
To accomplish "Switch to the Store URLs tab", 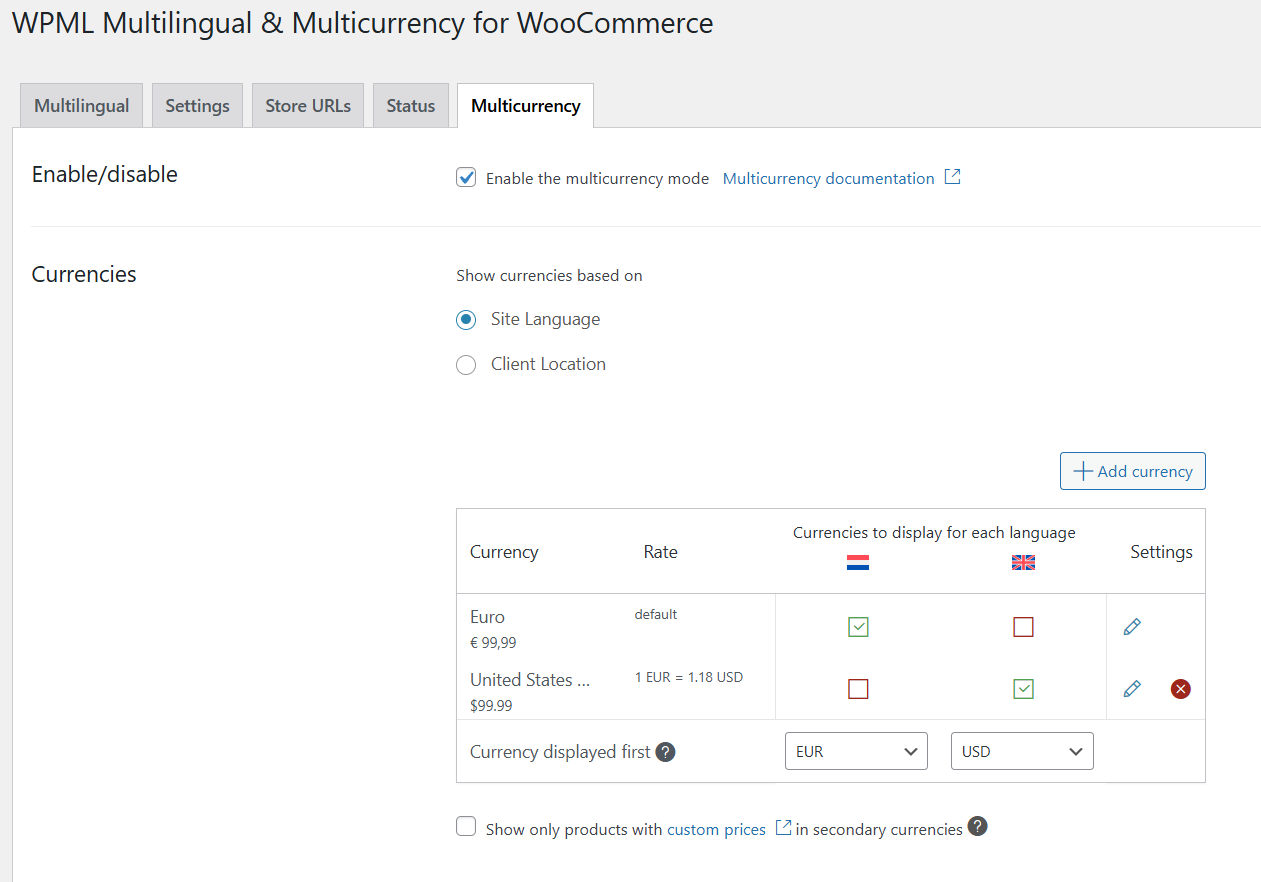I will point(308,106).
